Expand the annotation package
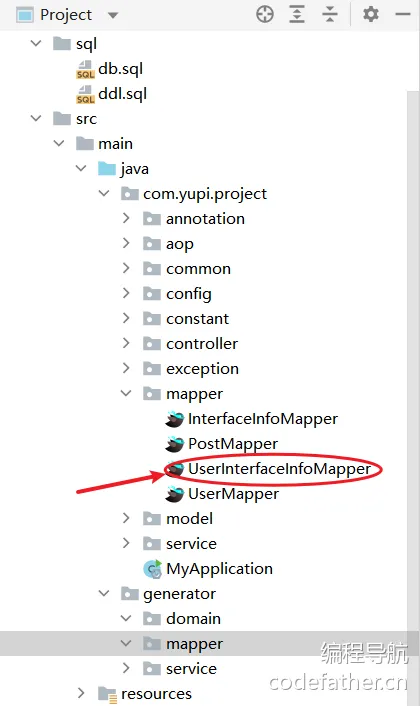The height and width of the screenshot is (706, 420). coord(126,218)
